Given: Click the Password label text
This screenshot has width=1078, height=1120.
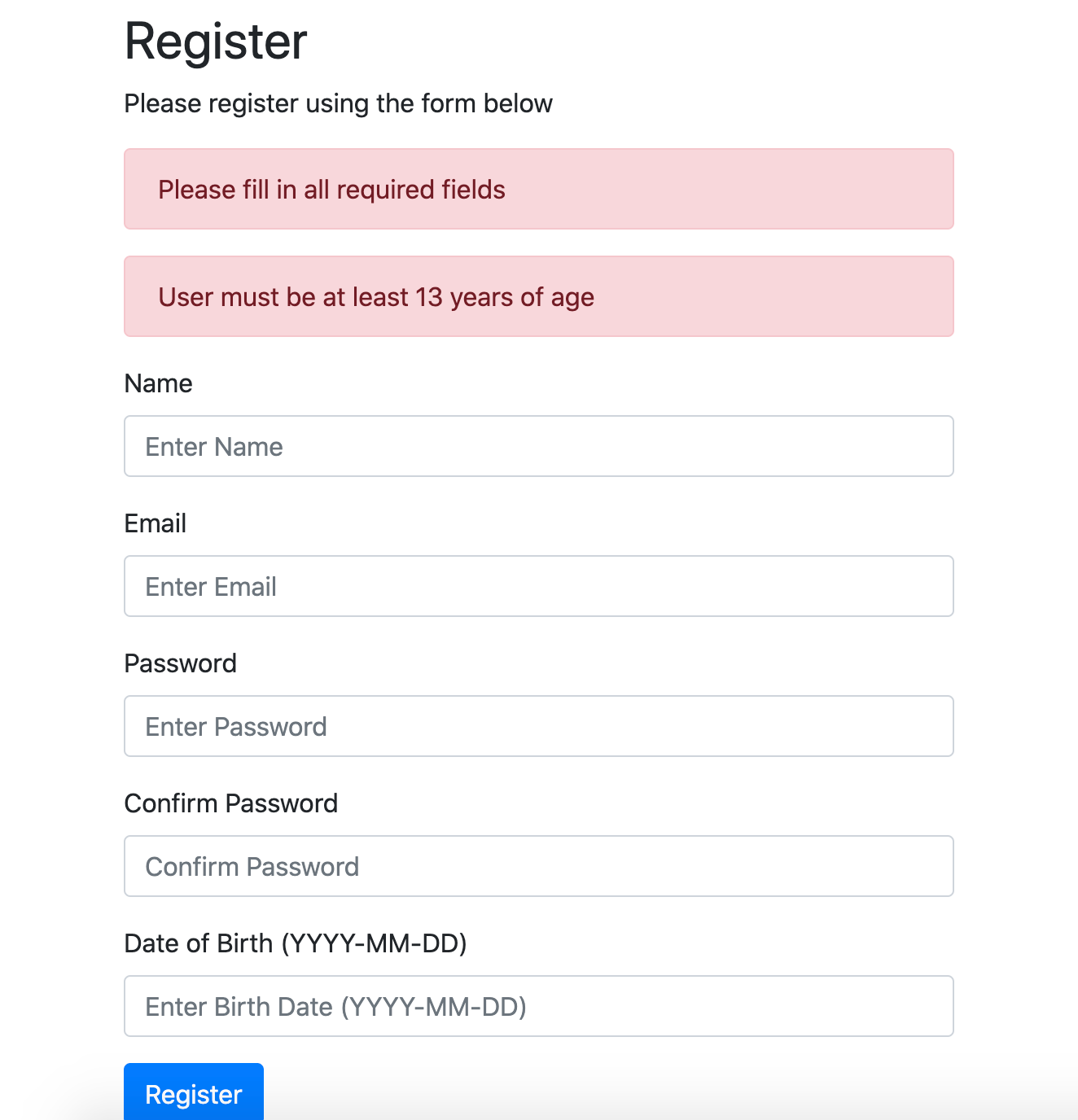Looking at the screenshot, I should 180,663.
